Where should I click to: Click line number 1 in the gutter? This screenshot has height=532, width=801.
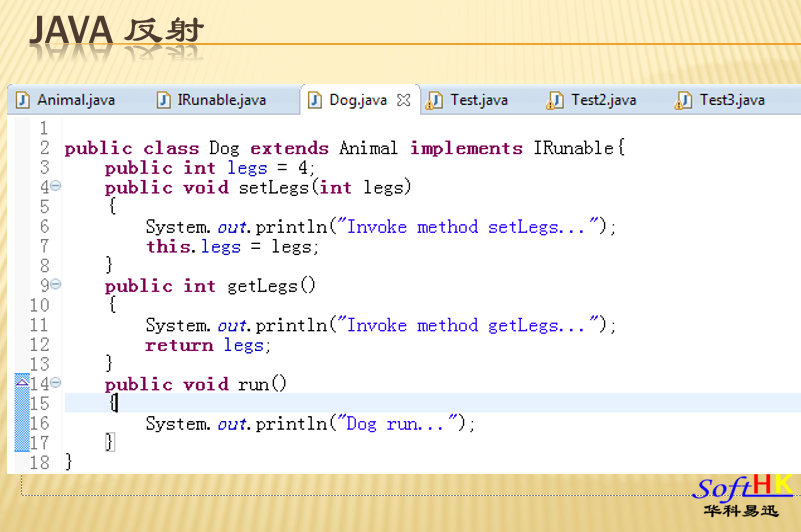[44, 128]
